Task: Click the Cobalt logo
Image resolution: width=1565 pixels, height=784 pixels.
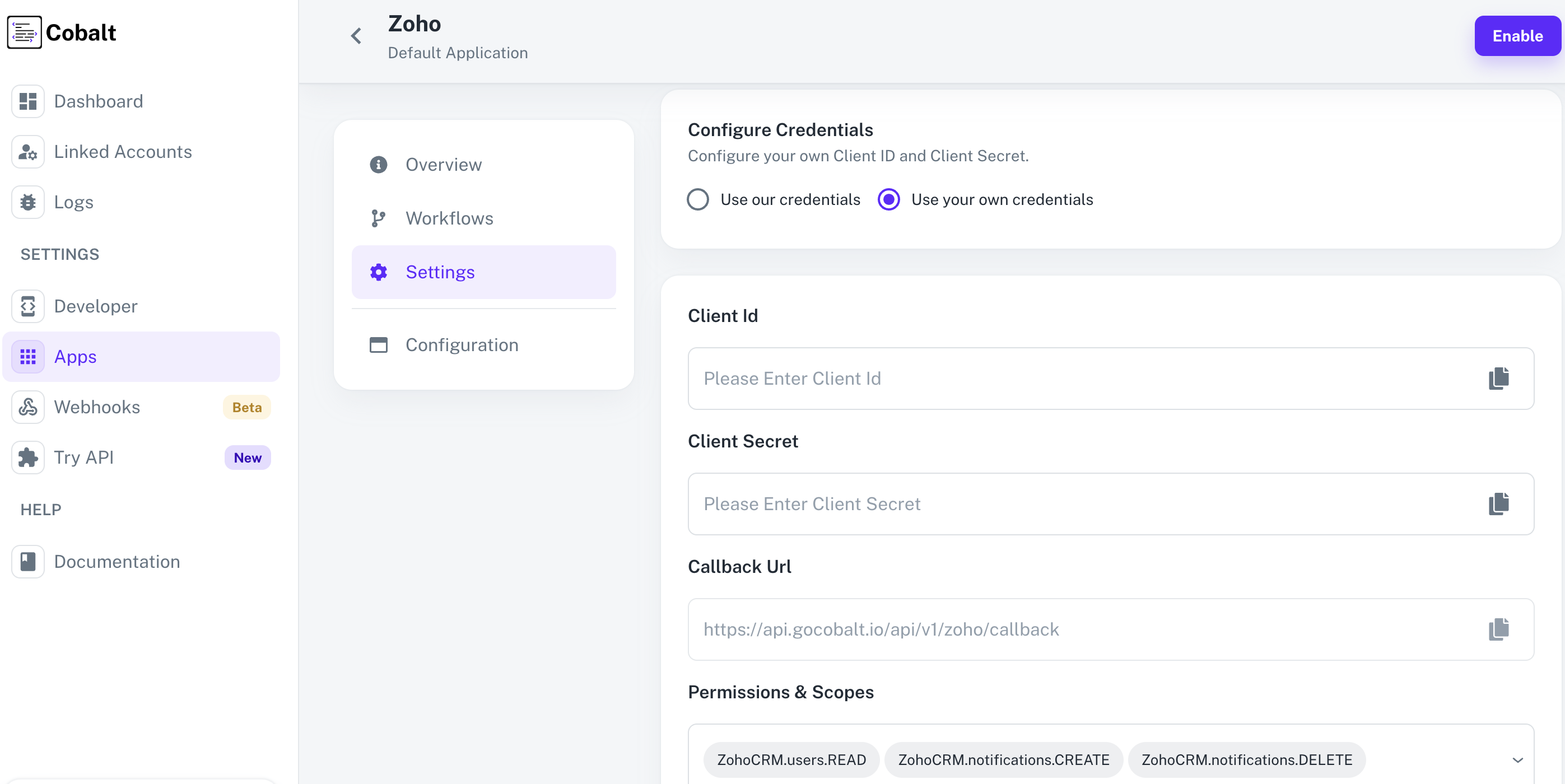Action: click(x=60, y=32)
